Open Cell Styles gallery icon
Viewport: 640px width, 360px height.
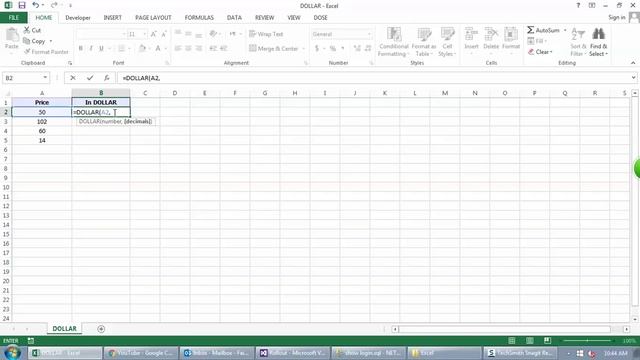[x=447, y=35]
